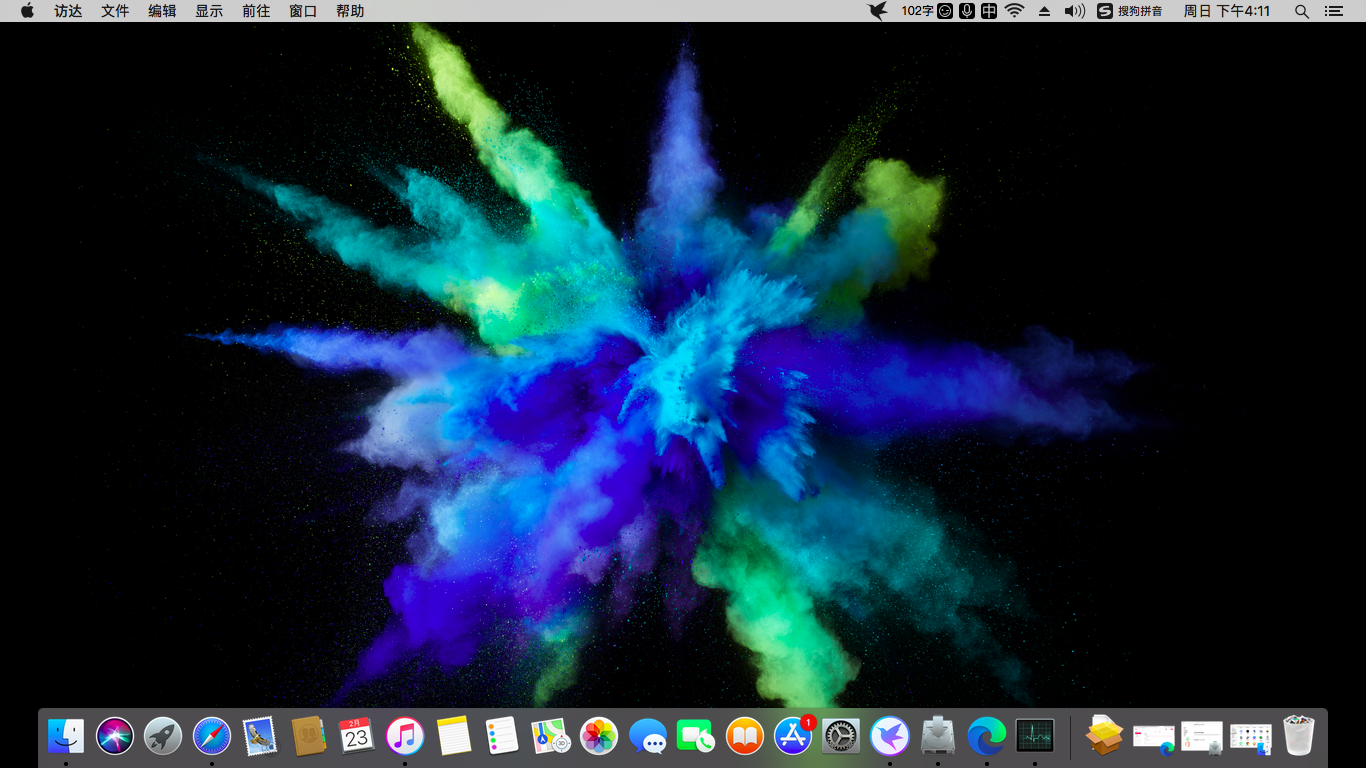Screen dimensions: 1366x768
Task: Open Wi-Fi status menu
Action: pyautogui.click(x=1015, y=11)
